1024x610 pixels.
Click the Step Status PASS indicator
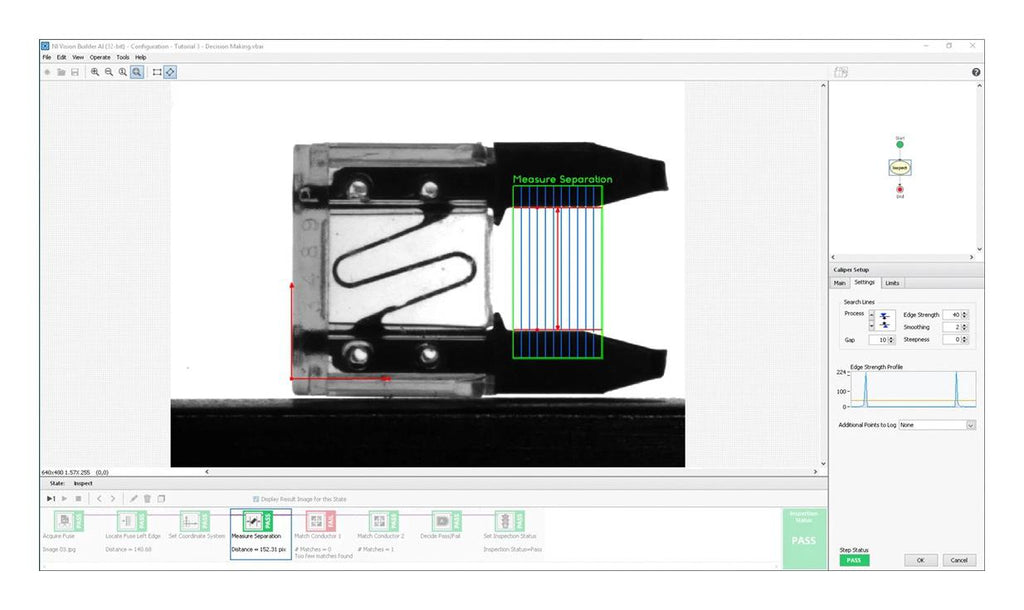coord(854,560)
